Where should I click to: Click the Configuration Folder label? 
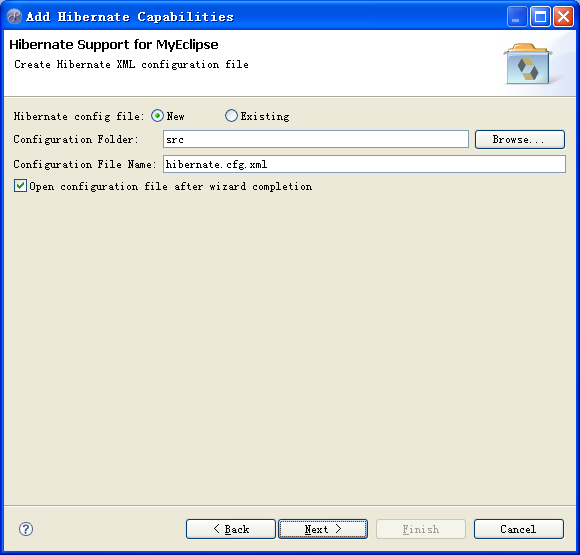[x=76, y=139]
